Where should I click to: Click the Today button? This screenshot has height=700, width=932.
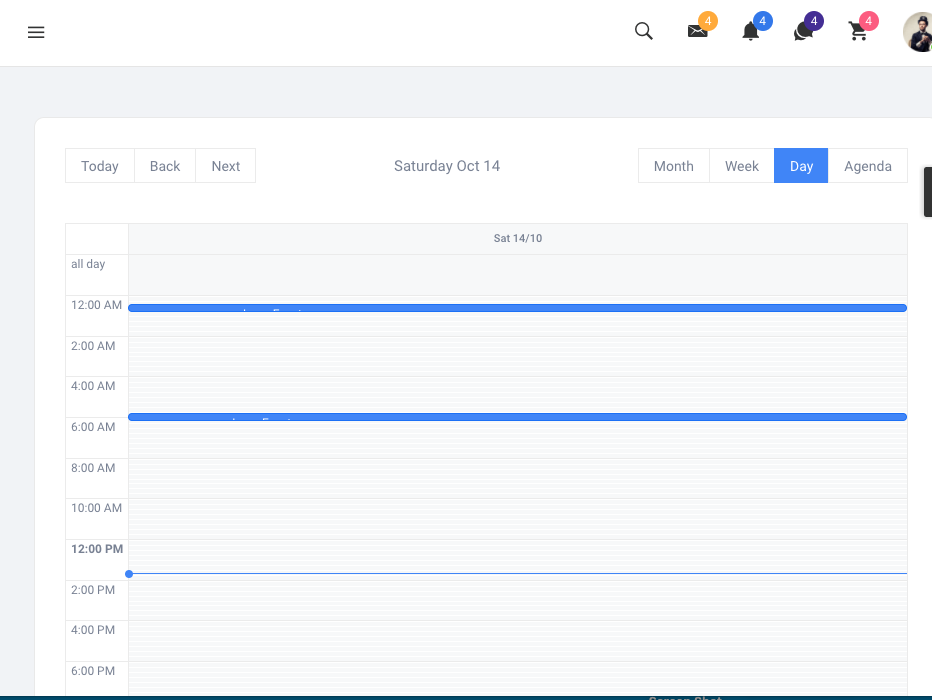[100, 166]
